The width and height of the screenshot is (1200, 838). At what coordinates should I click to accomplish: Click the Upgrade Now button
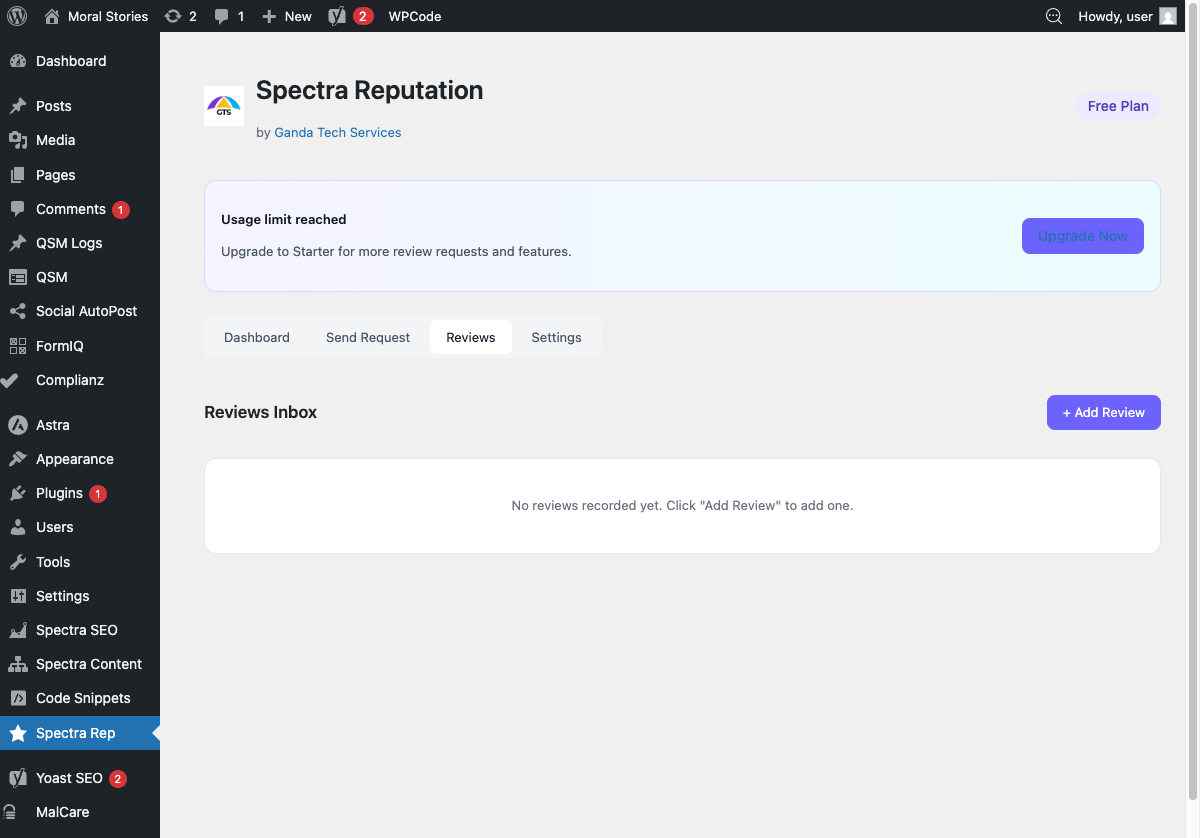1083,236
